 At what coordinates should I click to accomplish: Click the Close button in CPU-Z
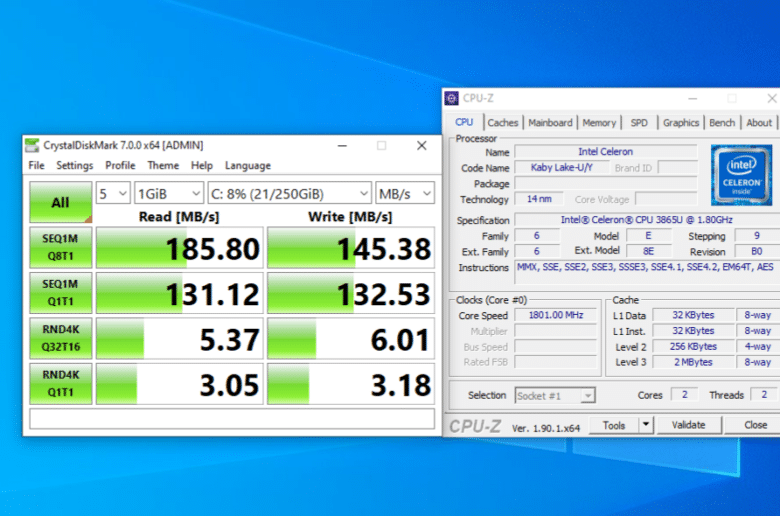[x=755, y=425]
